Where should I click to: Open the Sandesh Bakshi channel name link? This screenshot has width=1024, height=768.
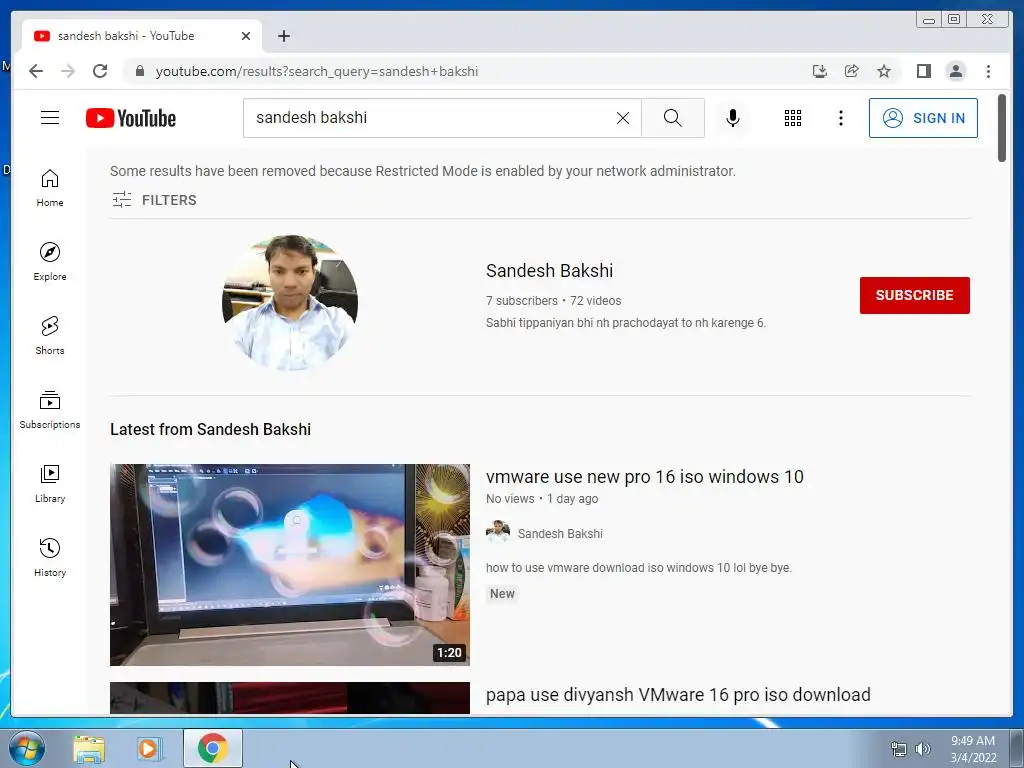pyautogui.click(x=549, y=270)
